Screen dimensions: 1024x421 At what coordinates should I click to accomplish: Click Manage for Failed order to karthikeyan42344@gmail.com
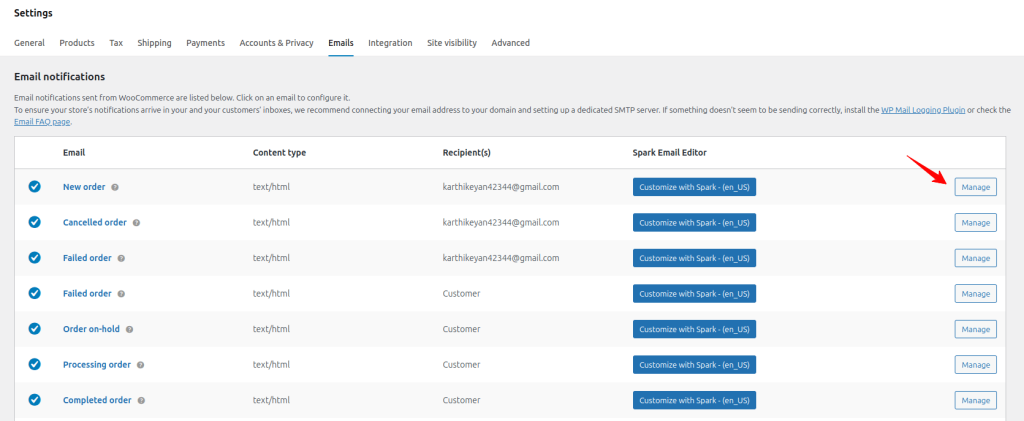point(976,258)
